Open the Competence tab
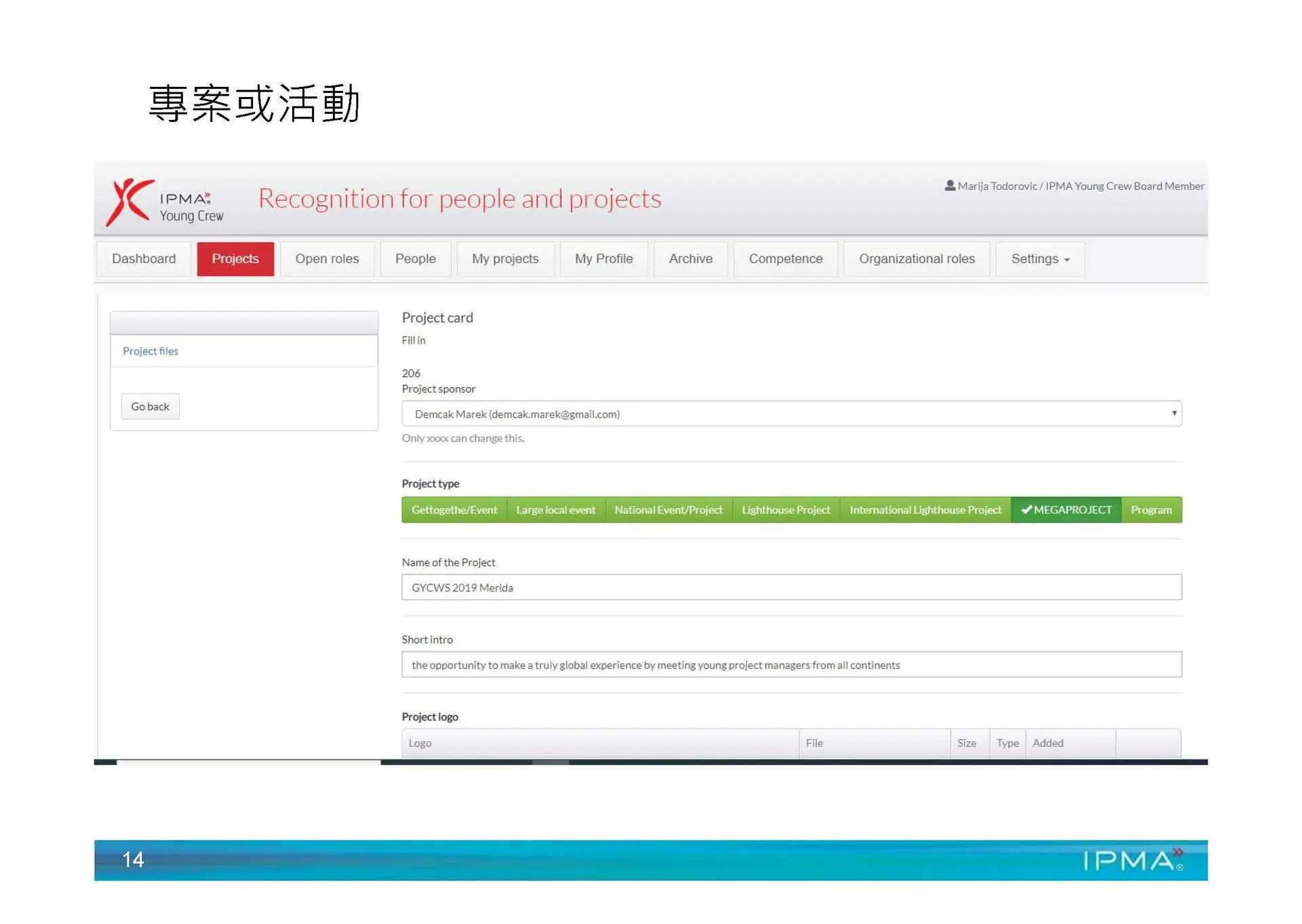 tap(785, 259)
